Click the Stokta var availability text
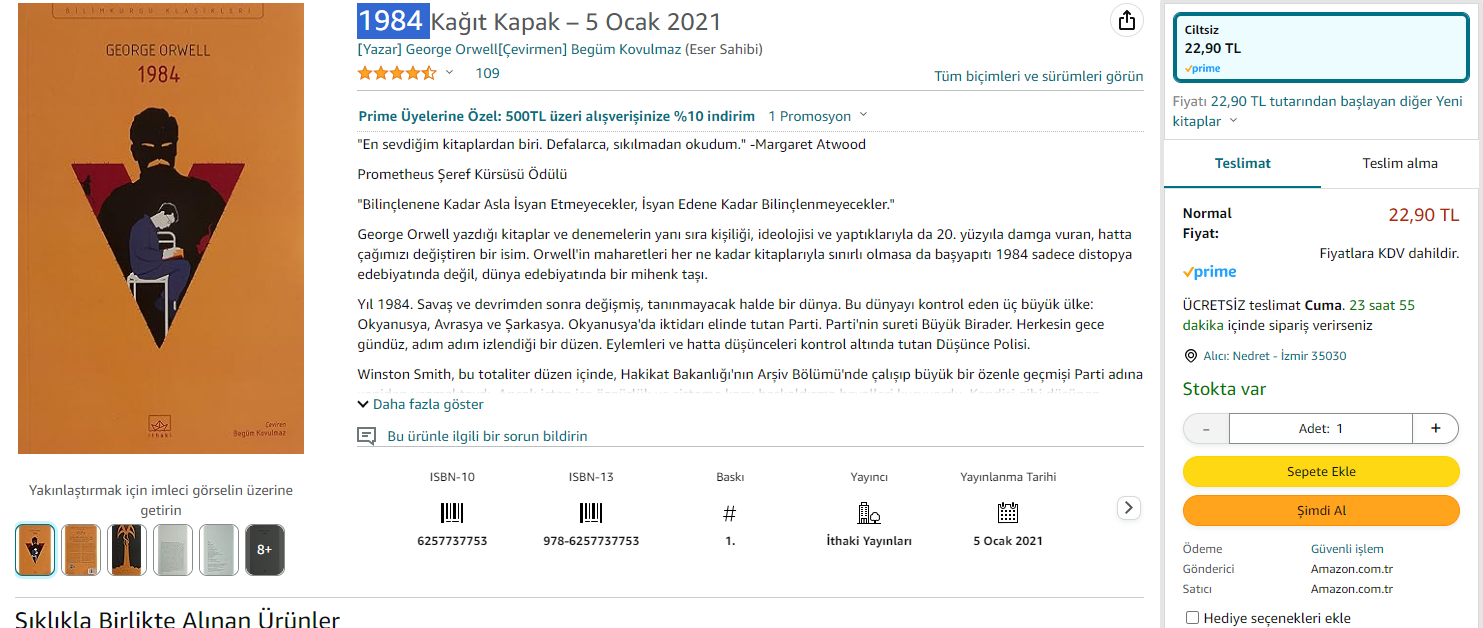The width and height of the screenshot is (1483, 628). (x=1224, y=389)
